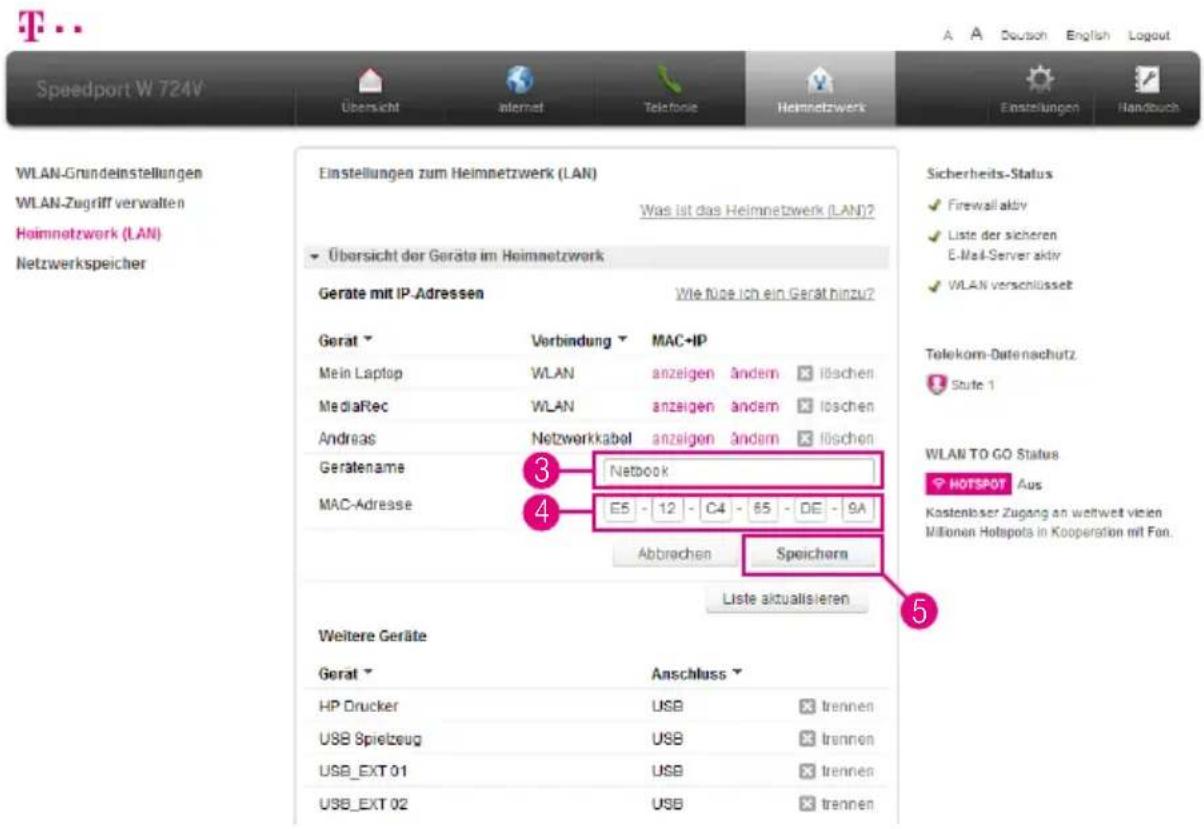Click the delete icon for Andreas
Screen dimensions: 1204x829
click(803, 439)
